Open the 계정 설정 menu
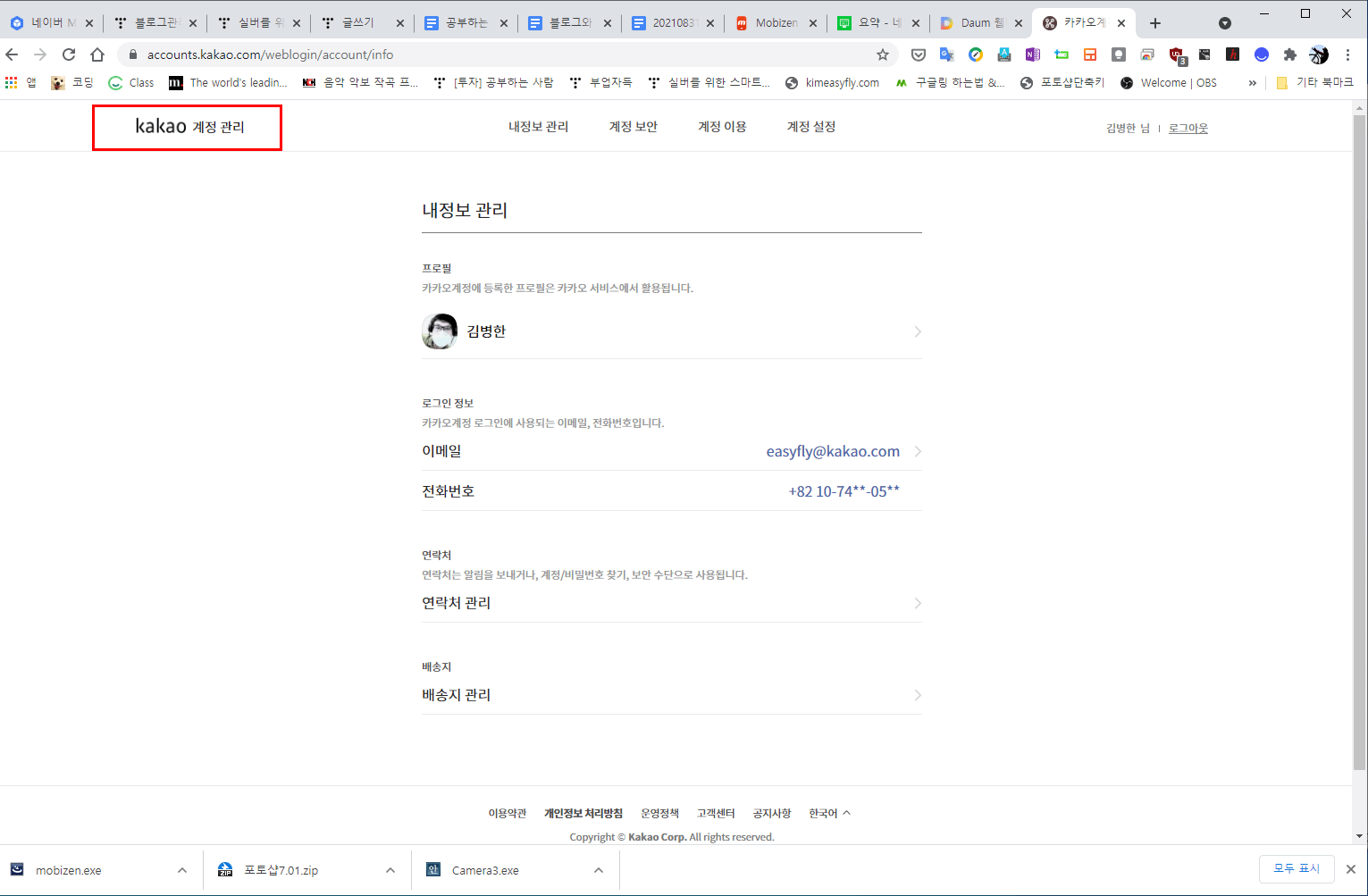Image resolution: width=1368 pixels, height=896 pixels. coord(810,127)
